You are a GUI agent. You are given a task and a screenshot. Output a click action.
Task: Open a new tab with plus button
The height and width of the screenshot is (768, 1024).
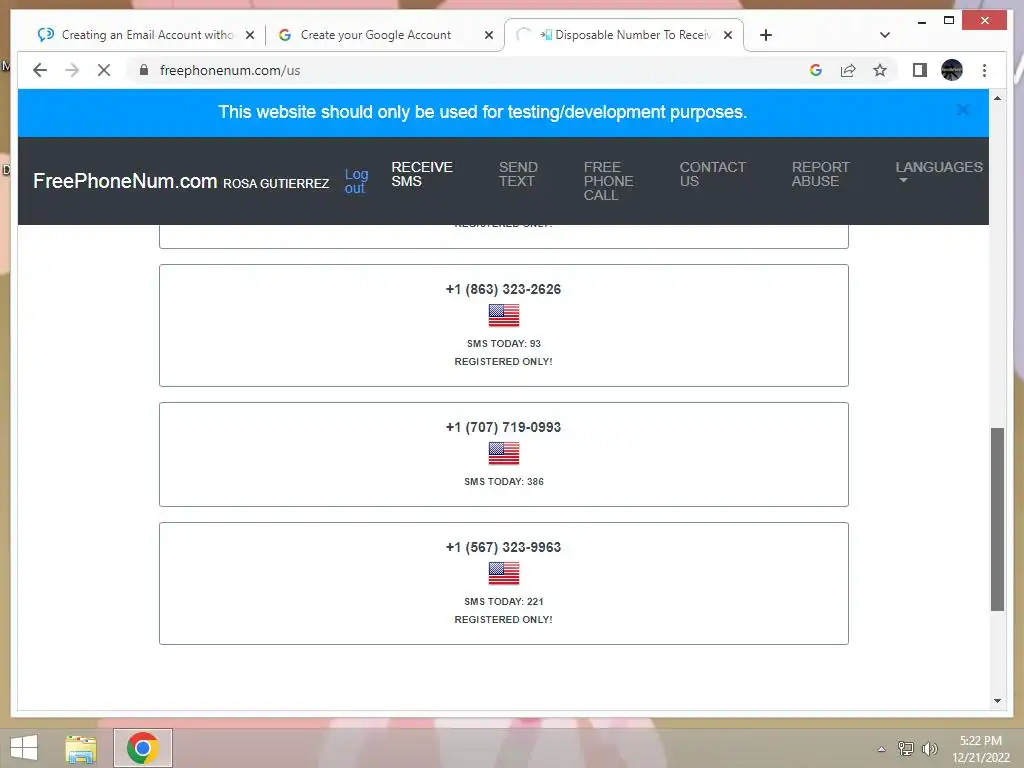click(766, 35)
